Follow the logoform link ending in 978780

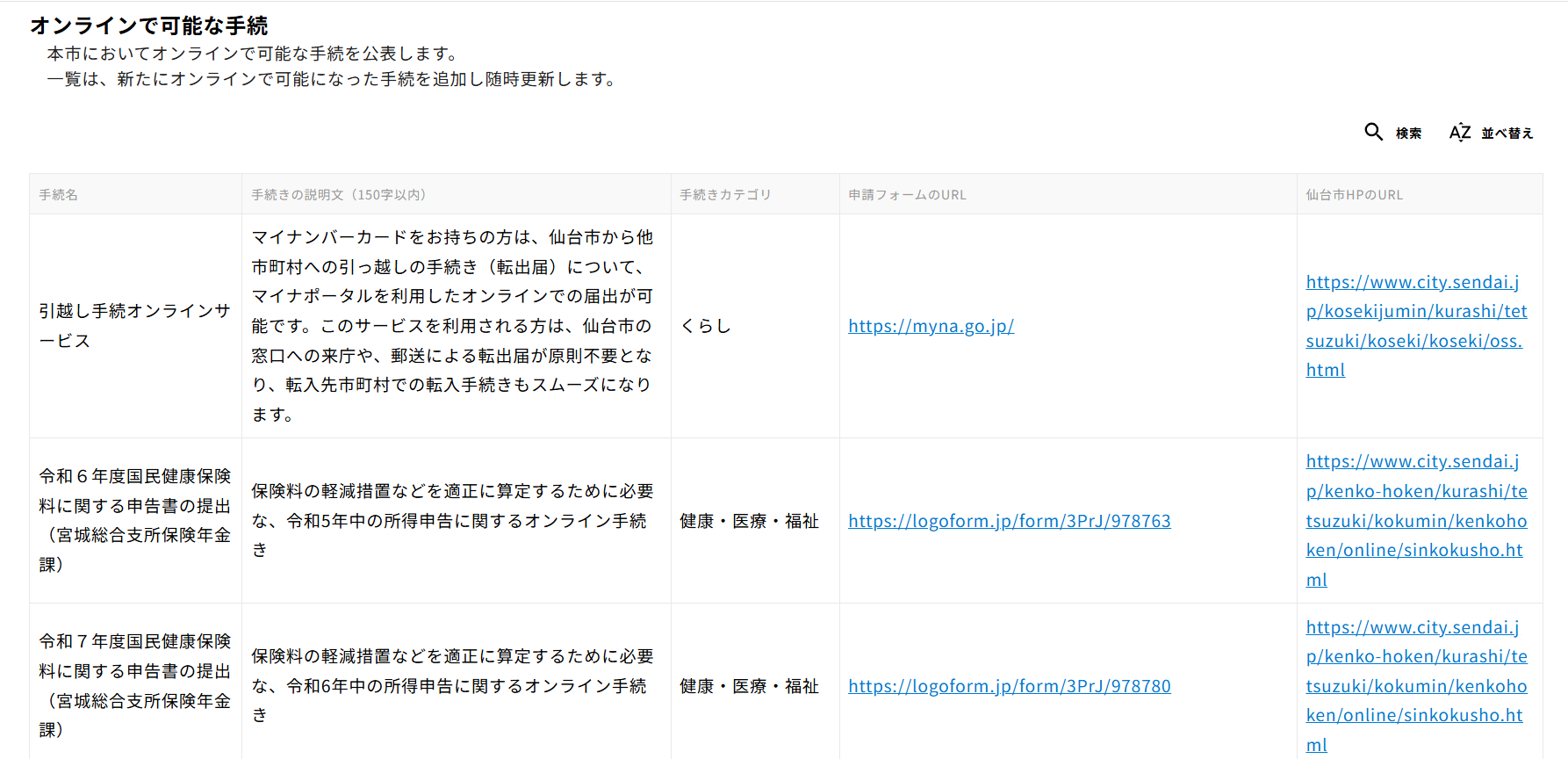pyautogui.click(x=1009, y=686)
